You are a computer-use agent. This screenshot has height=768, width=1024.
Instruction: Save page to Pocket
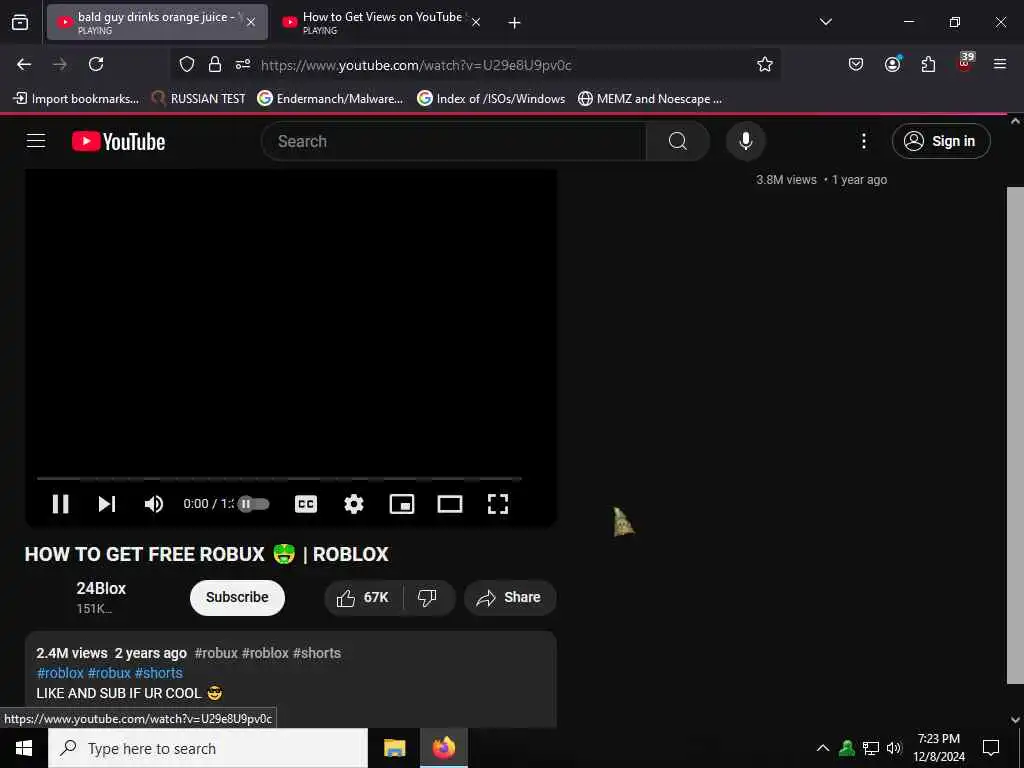tap(856, 64)
